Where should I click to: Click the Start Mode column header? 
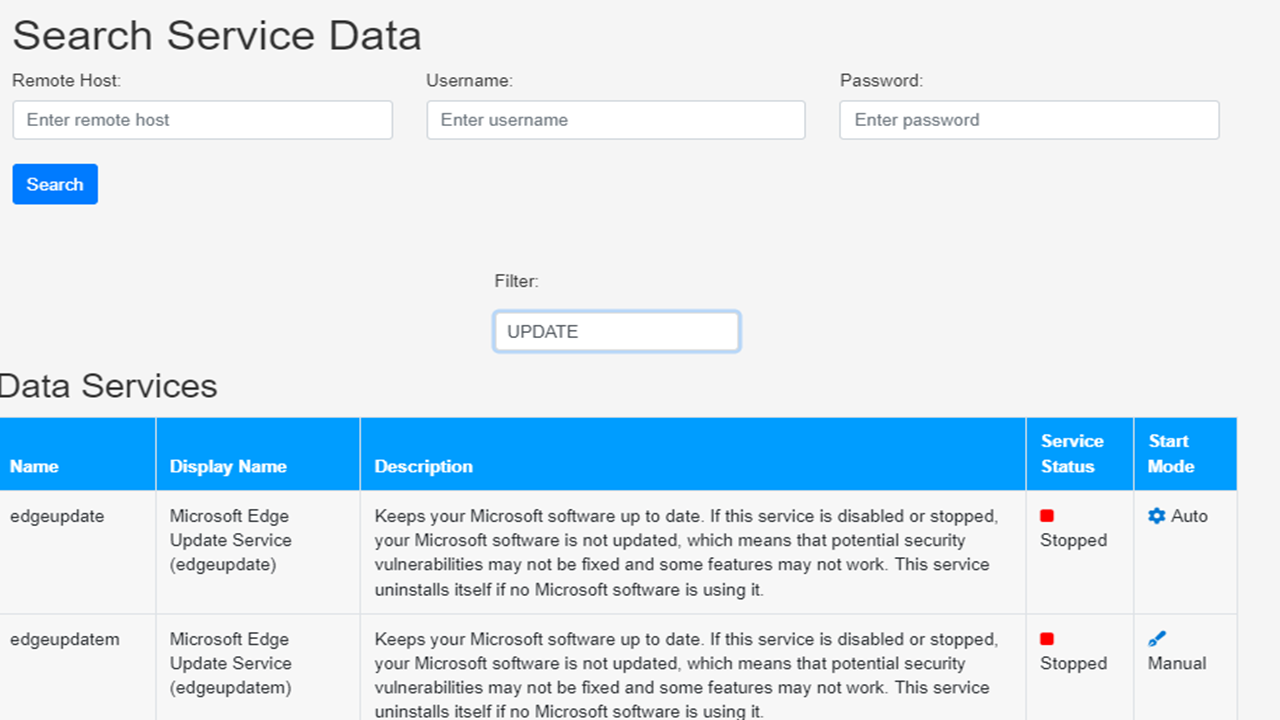coord(1171,454)
